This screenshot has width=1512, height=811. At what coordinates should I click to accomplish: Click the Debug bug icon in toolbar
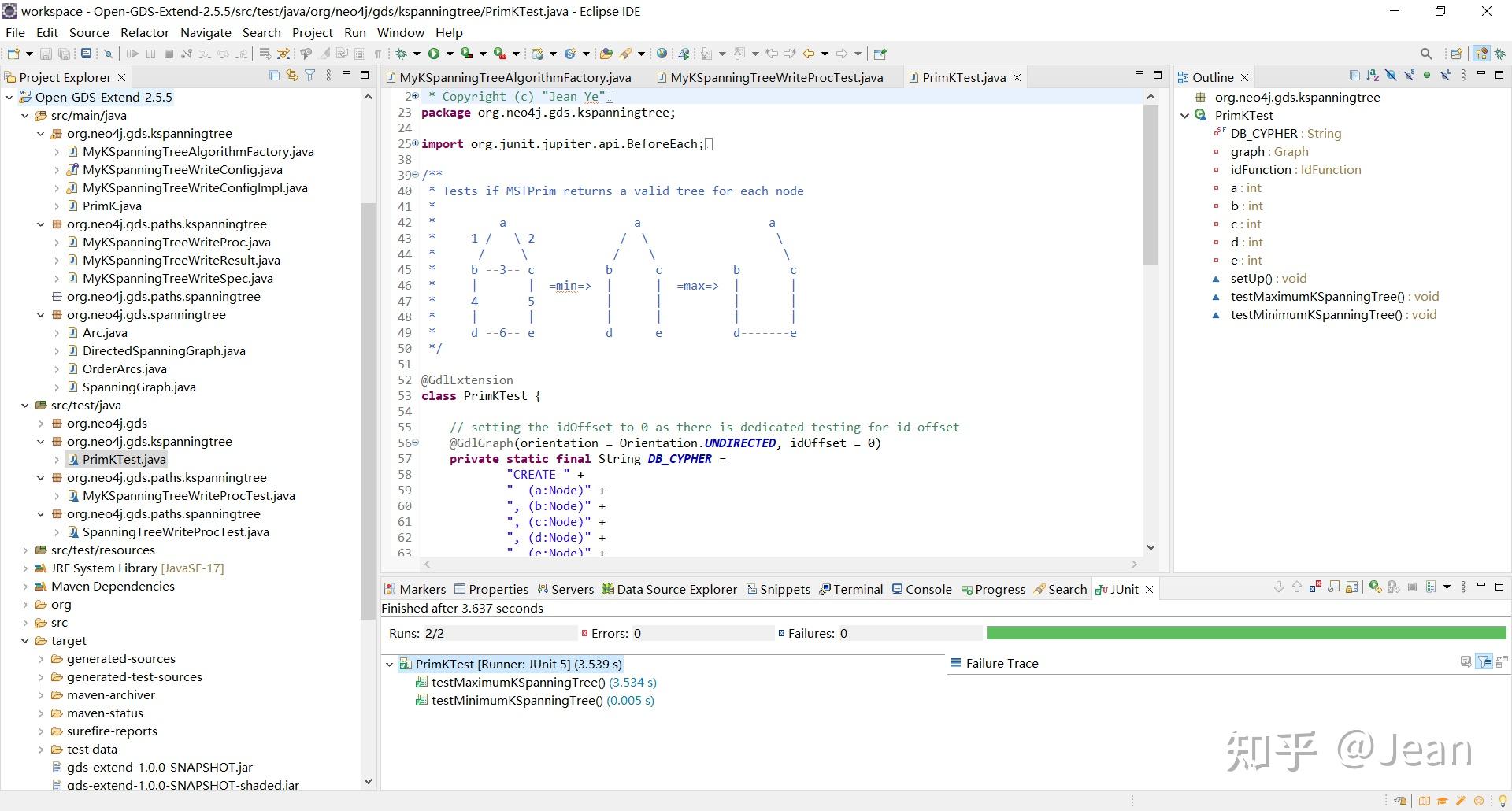[x=402, y=54]
